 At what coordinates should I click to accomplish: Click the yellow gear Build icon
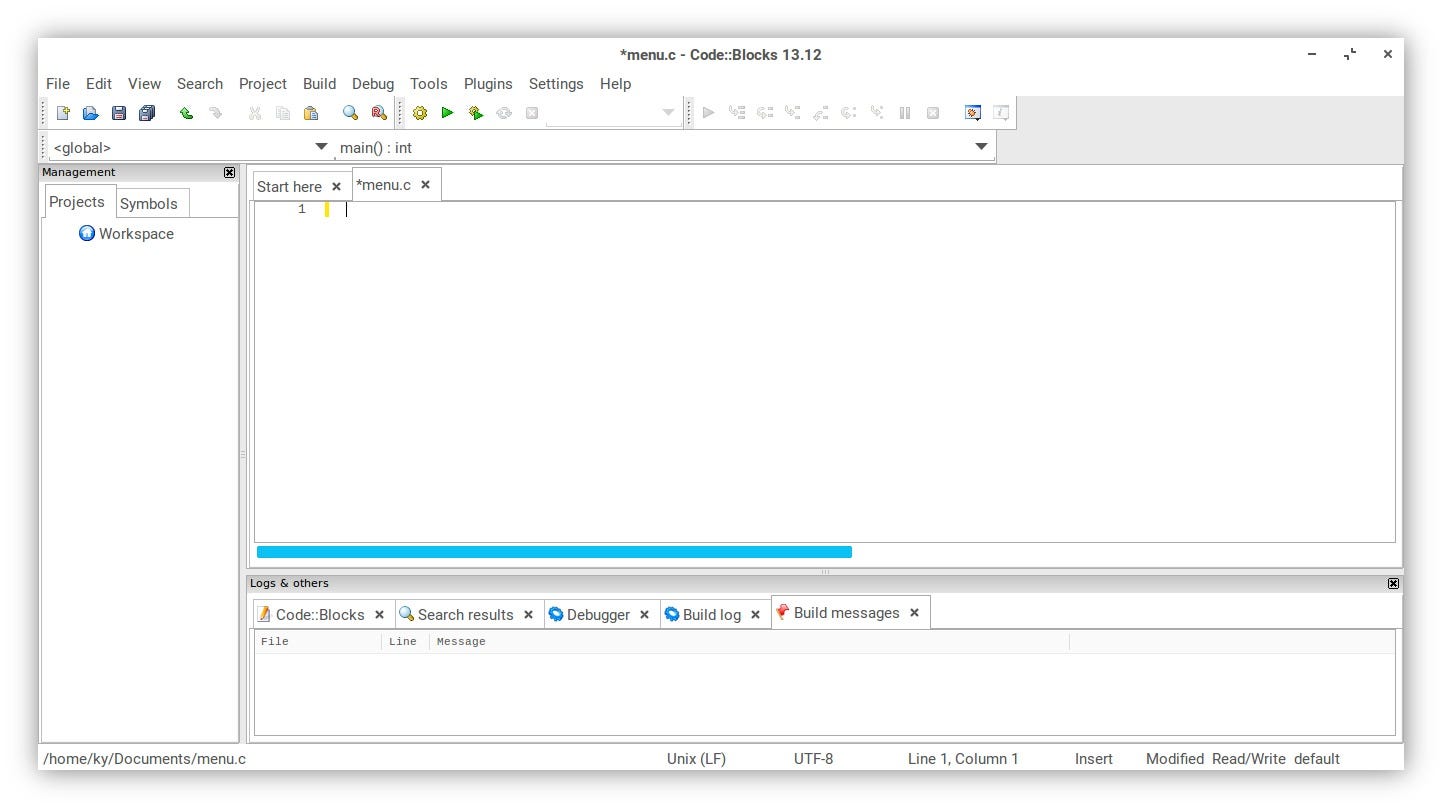420,113
